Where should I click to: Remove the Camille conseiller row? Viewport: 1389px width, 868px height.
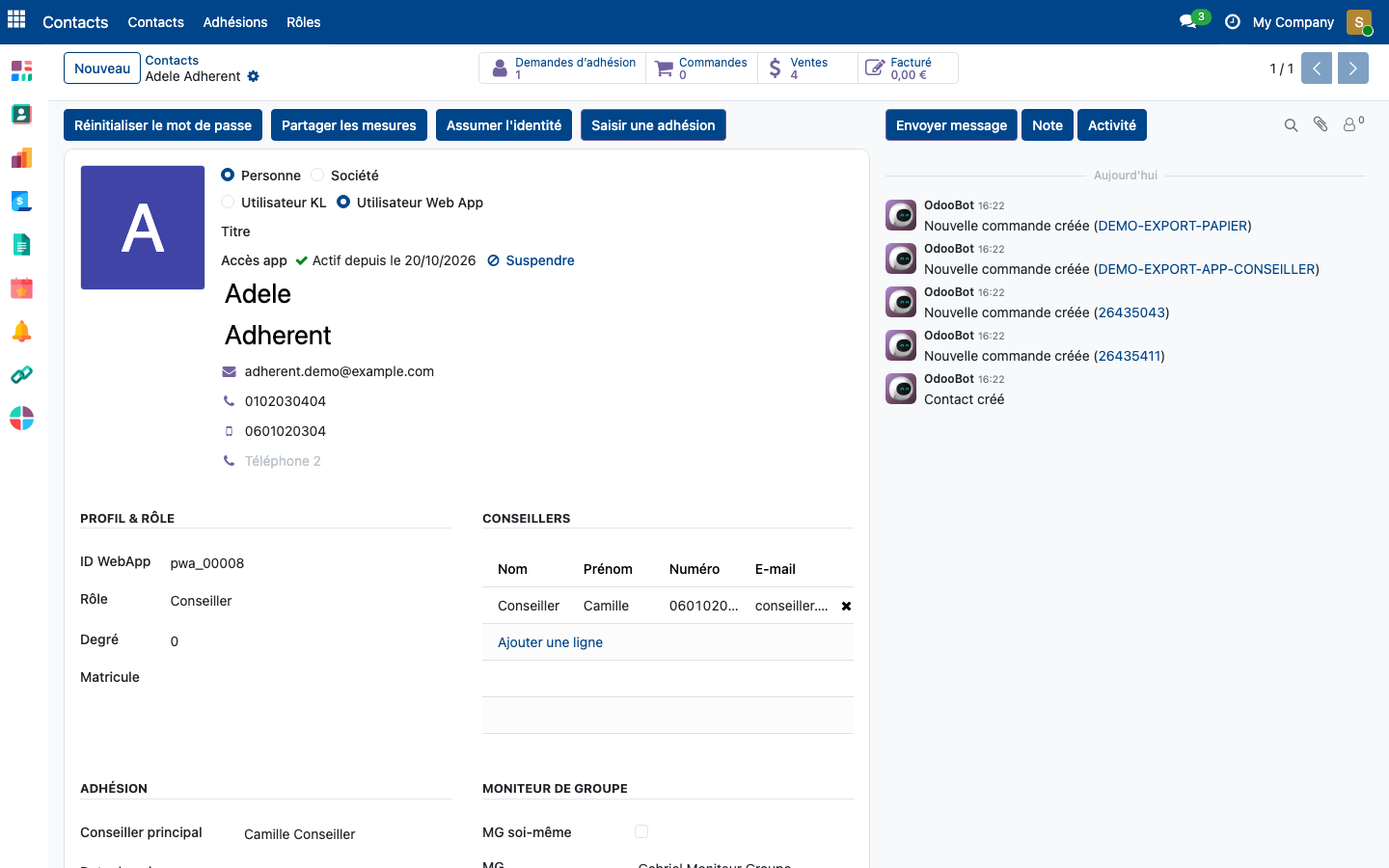[846, 606]
